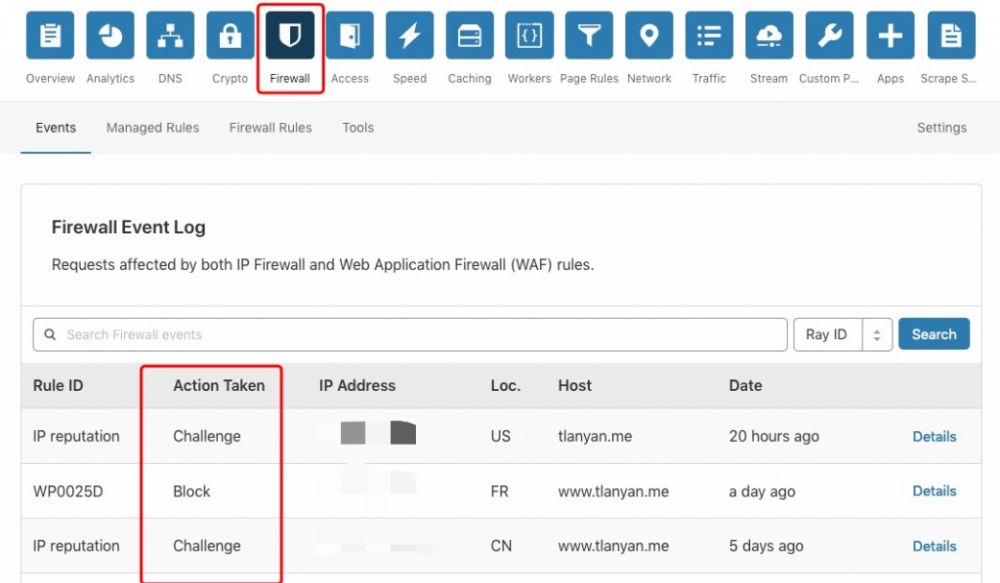View Details for the WP0025D block event
1000x583 pixels.
[x=934, y=491]
